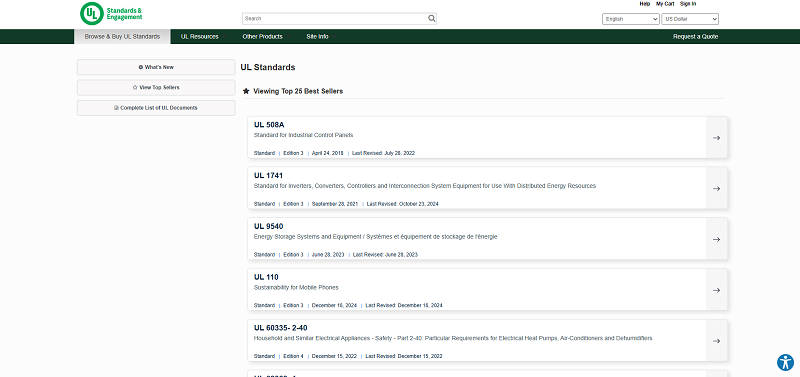Focus the Search input field
Screen dimensions: 800x377
pos(335,18)
